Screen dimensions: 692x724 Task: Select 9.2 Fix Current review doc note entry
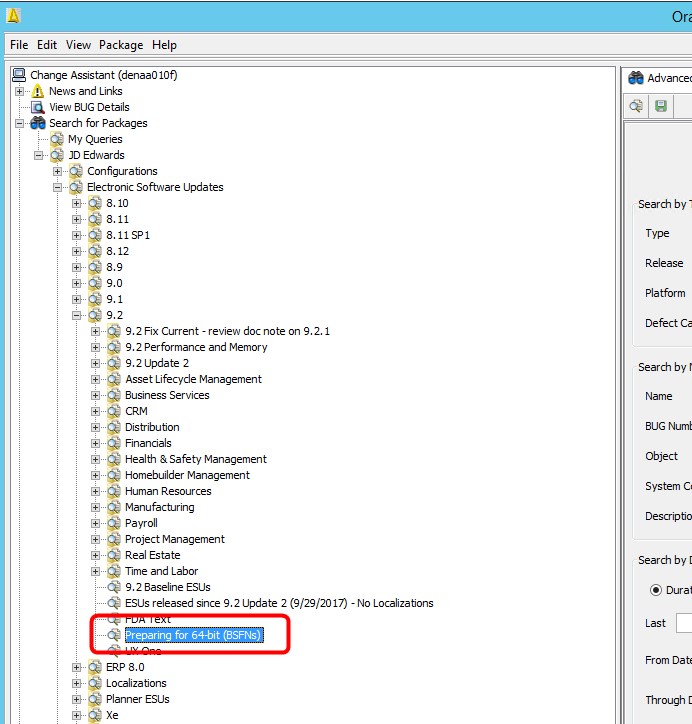(227, 331)
